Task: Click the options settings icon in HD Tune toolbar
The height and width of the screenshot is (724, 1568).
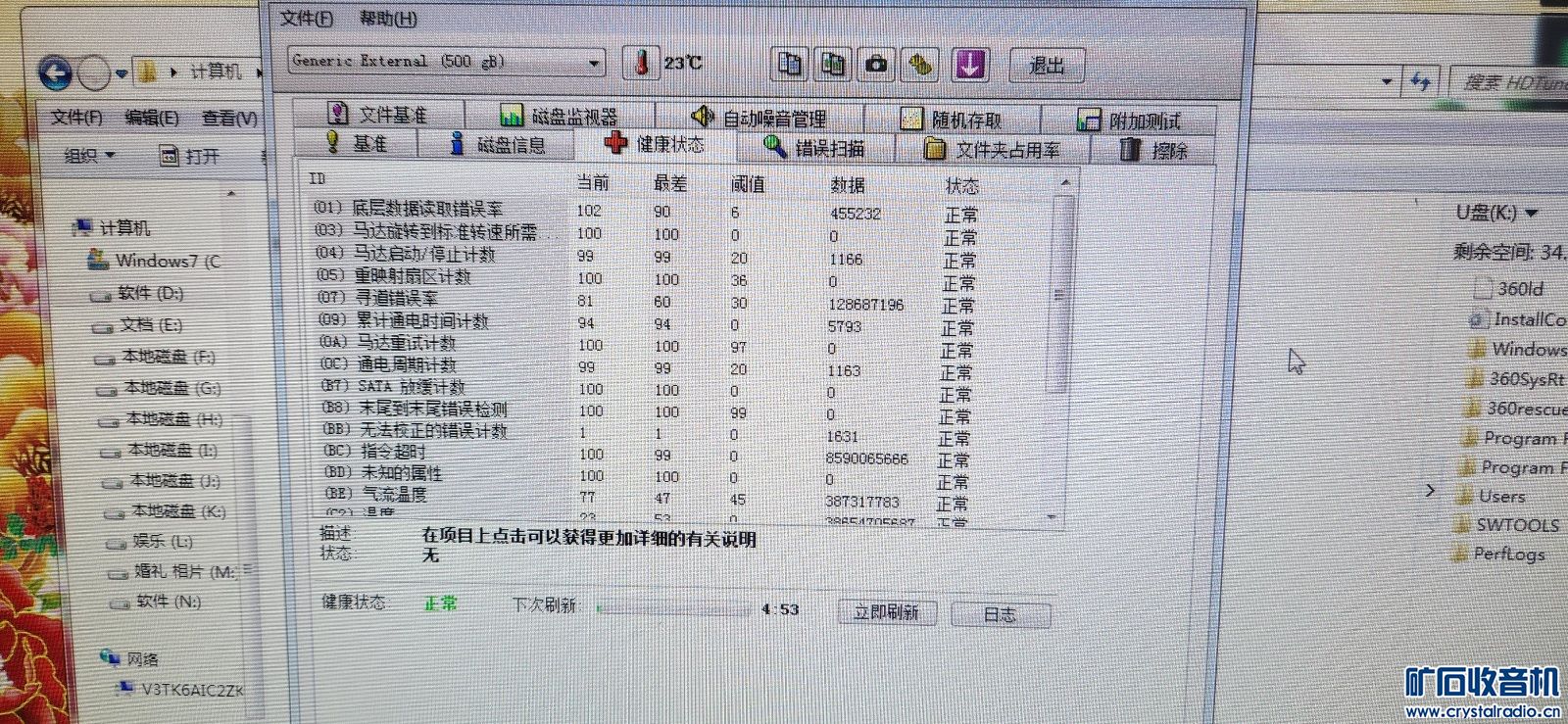Action: pos(921,65)
